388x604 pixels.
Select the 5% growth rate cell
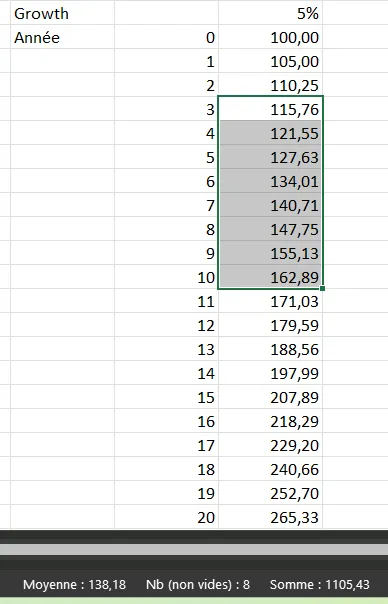coord(270,13)
